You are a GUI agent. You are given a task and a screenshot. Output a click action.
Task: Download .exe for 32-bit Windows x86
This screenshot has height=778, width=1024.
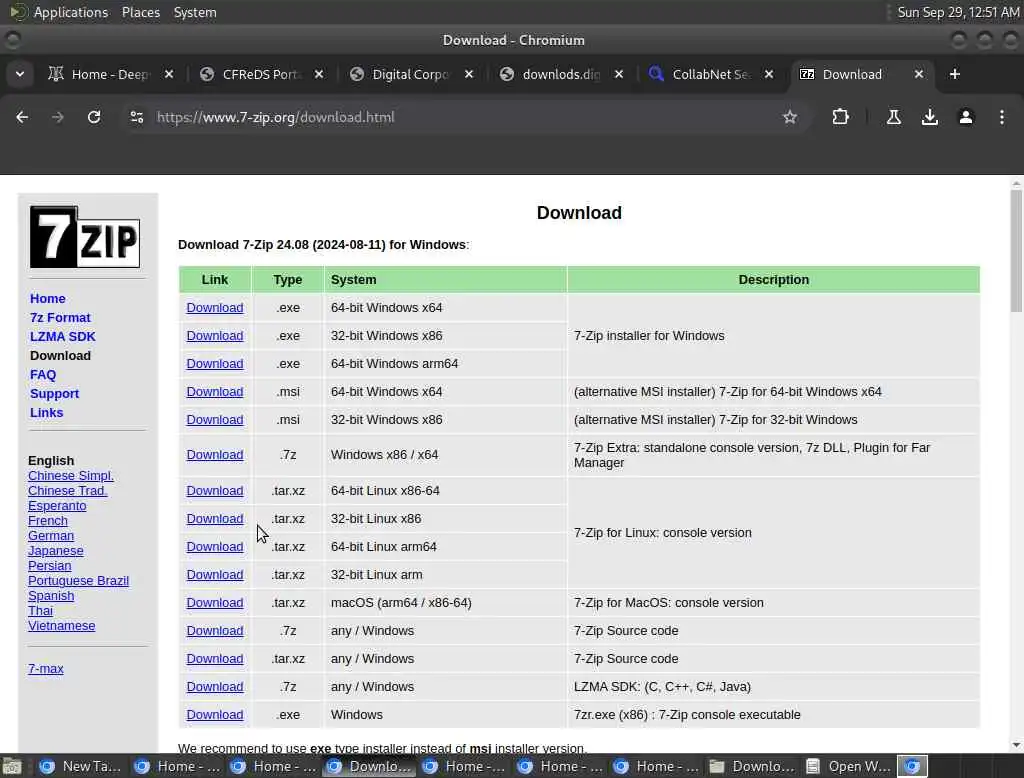tap(215, 336)
